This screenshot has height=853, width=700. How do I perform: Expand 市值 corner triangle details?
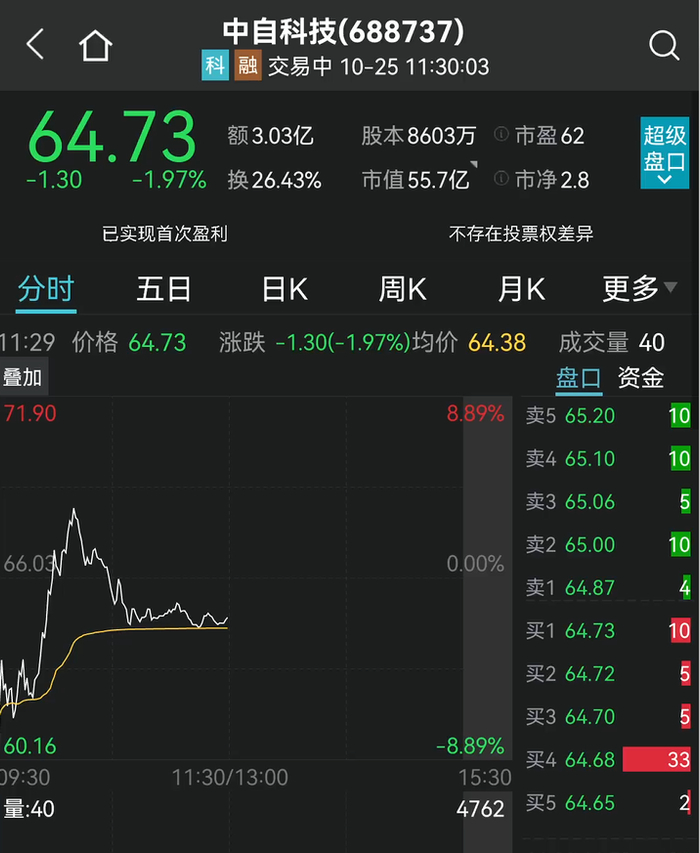(x=474, y=165)
